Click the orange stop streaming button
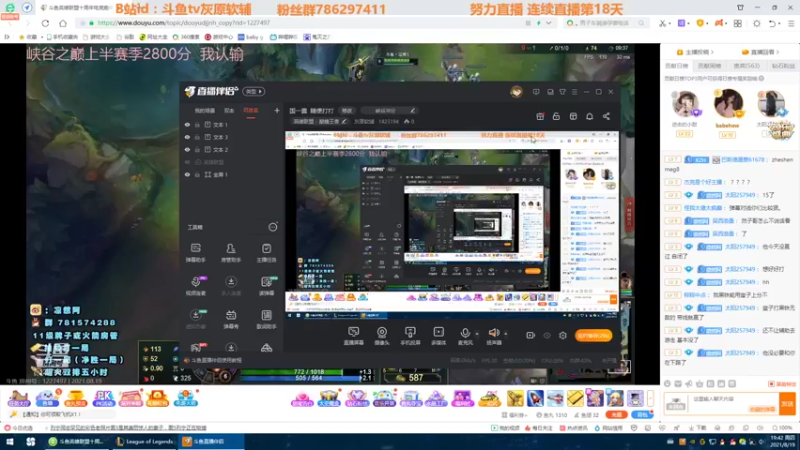This screenshot has width=800, height=450. 593,335
